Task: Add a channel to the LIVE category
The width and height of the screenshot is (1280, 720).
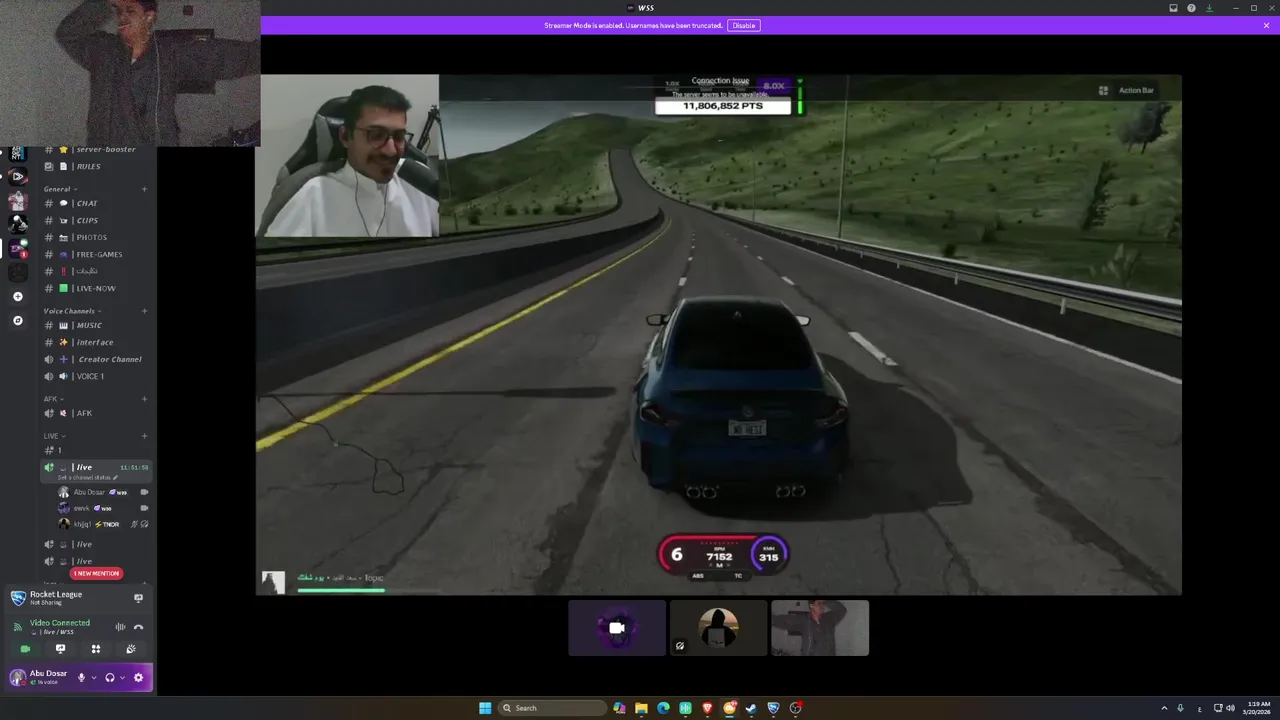Action: pyautogui.click(x=144, y=436)
